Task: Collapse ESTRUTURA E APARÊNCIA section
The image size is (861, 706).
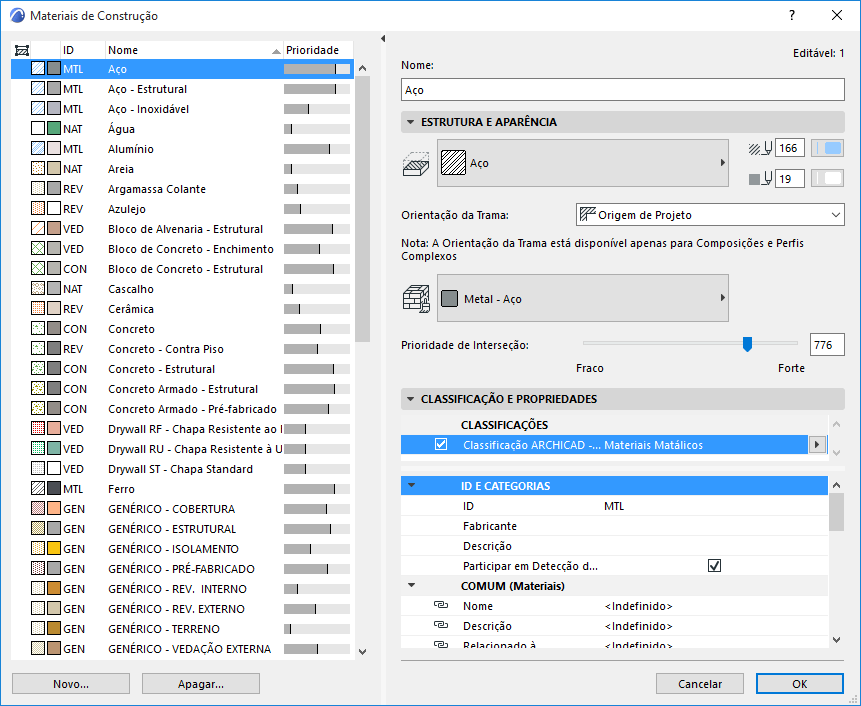Action: click(410, 122)
